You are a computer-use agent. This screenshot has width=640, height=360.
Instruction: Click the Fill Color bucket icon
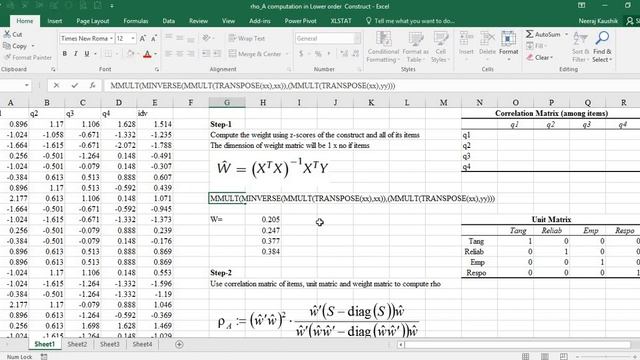click(131, 53)
